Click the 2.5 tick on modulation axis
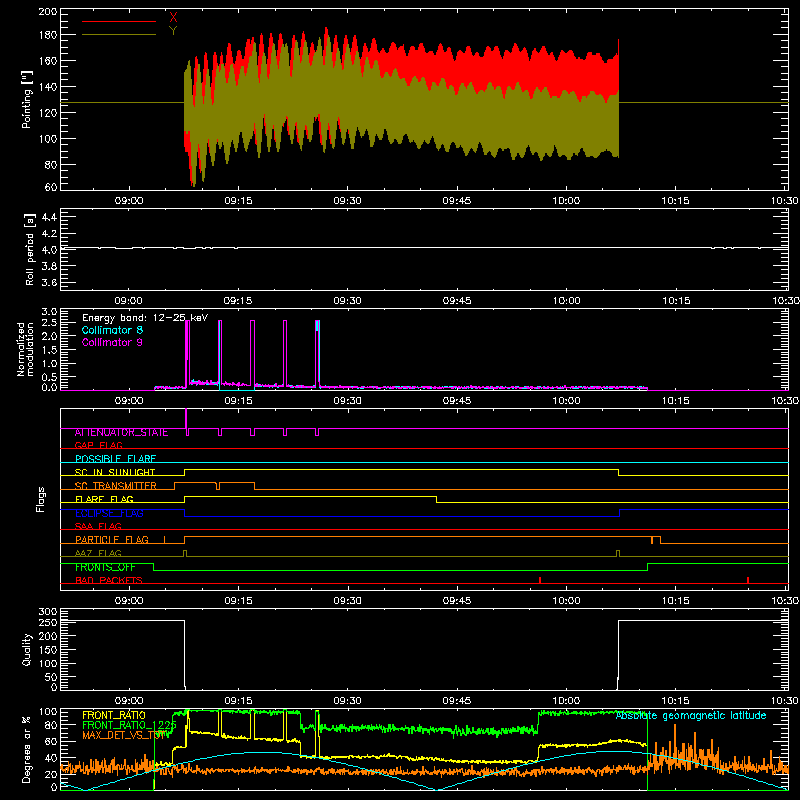This screenshot has width=800, height=800. (x=49, y=323)
